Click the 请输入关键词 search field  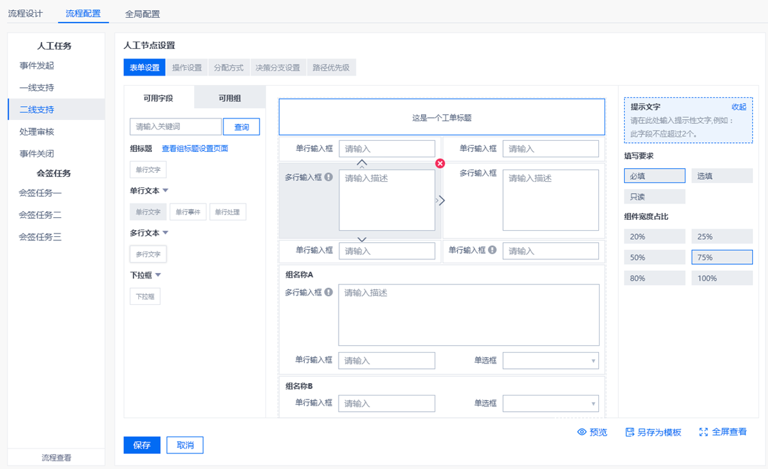(x=176, y=127)
